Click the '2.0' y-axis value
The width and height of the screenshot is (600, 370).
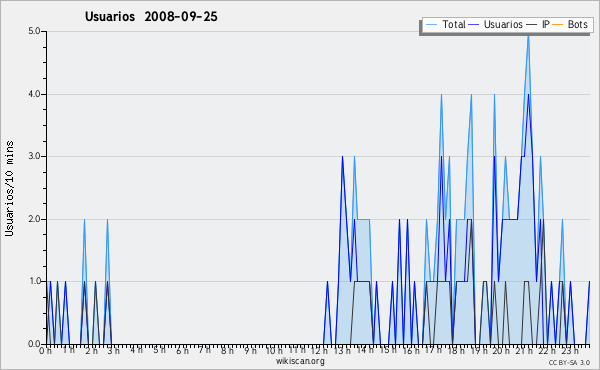tap(34, 219)
